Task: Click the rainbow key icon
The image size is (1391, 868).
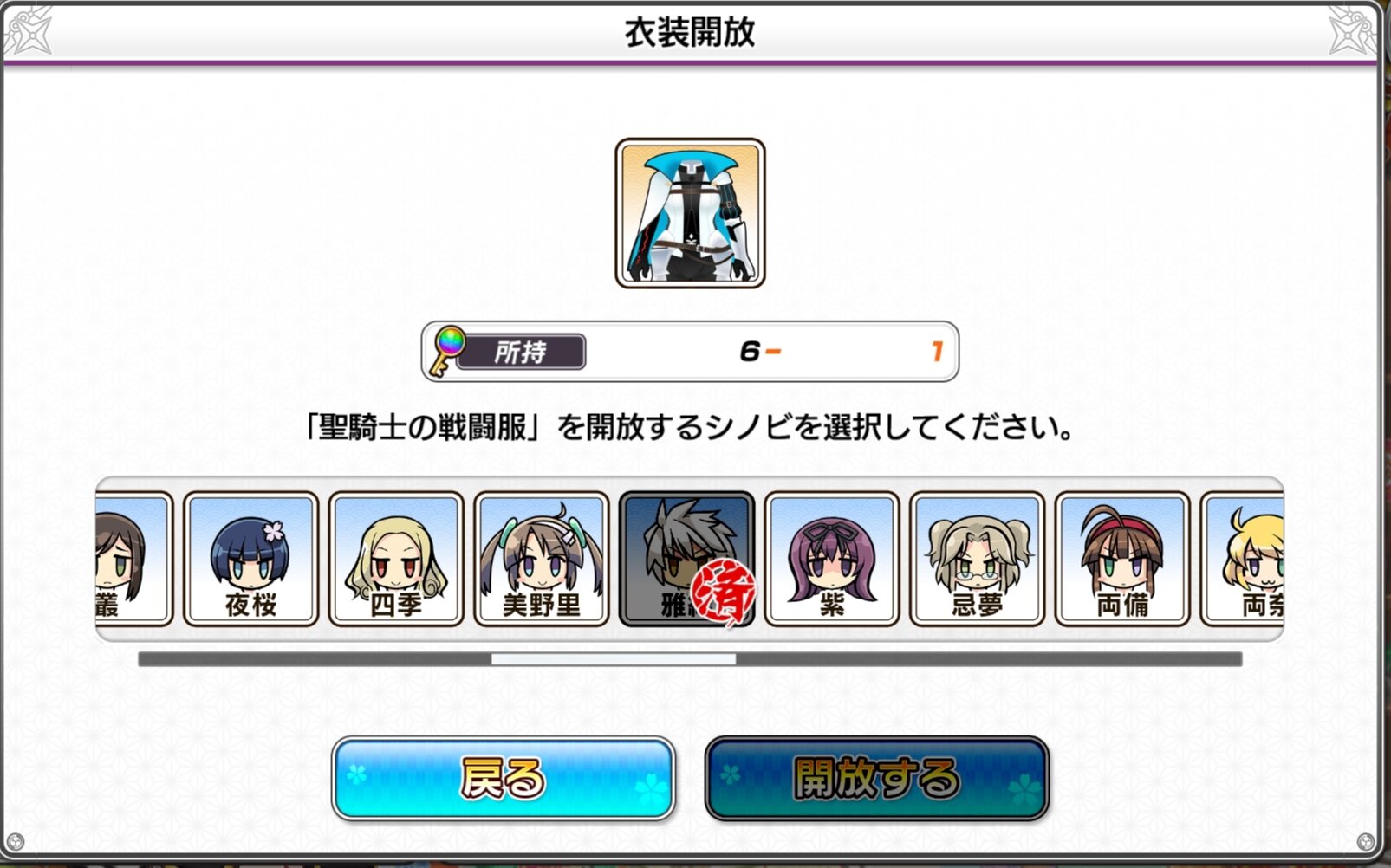Action: click(447, 351)
